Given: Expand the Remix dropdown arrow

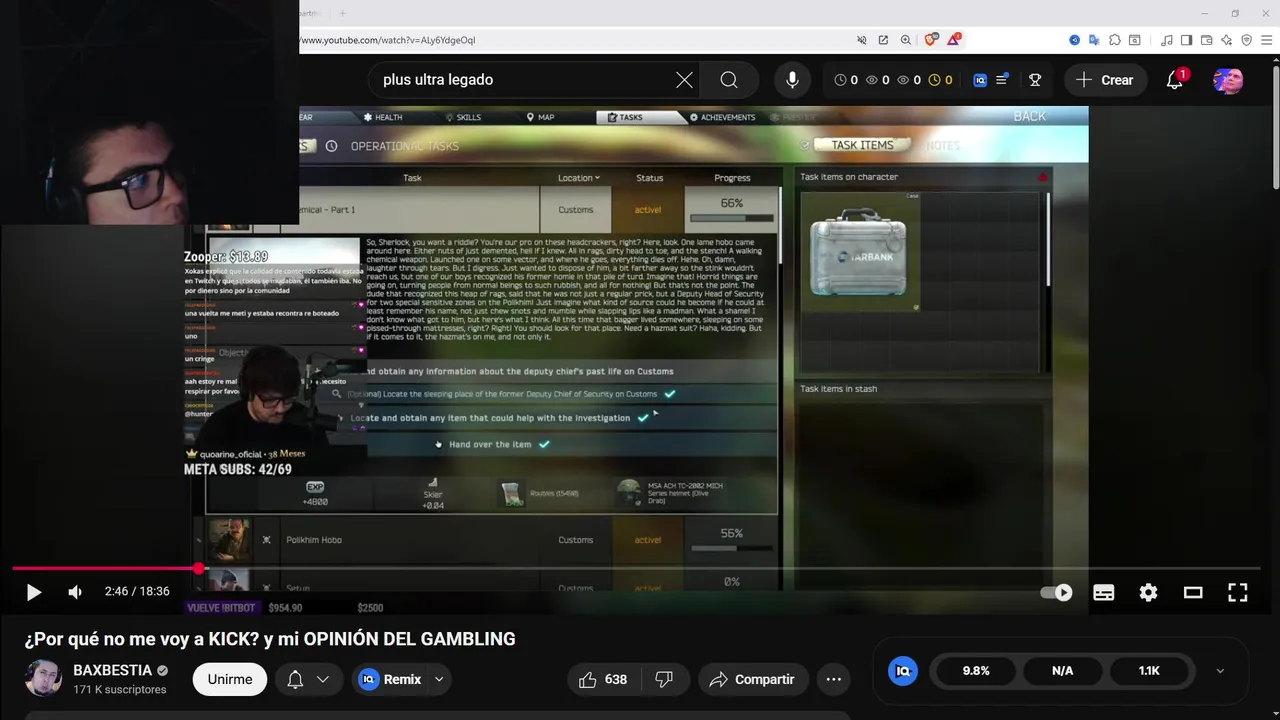Looking at the screenshot, I should click(x=438, y=679).
